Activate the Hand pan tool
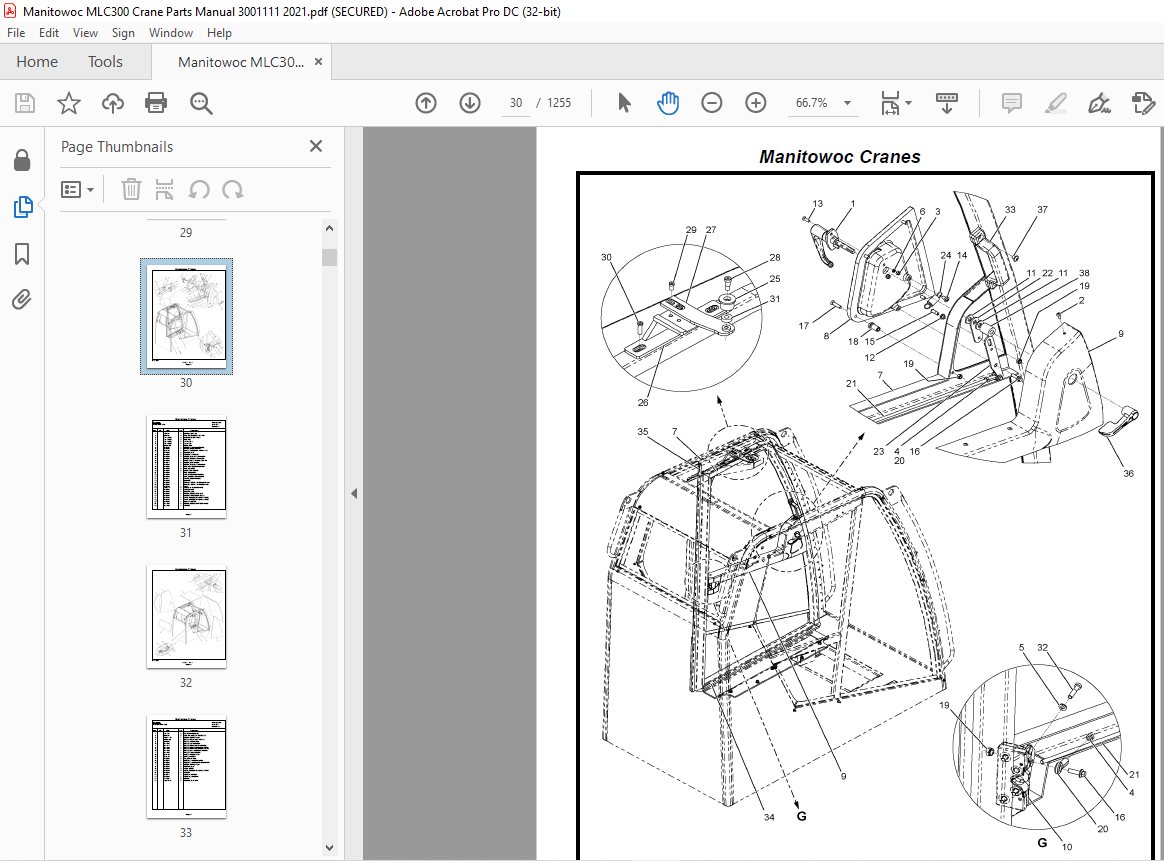The image size is (1164, 861). coord(668,103)
